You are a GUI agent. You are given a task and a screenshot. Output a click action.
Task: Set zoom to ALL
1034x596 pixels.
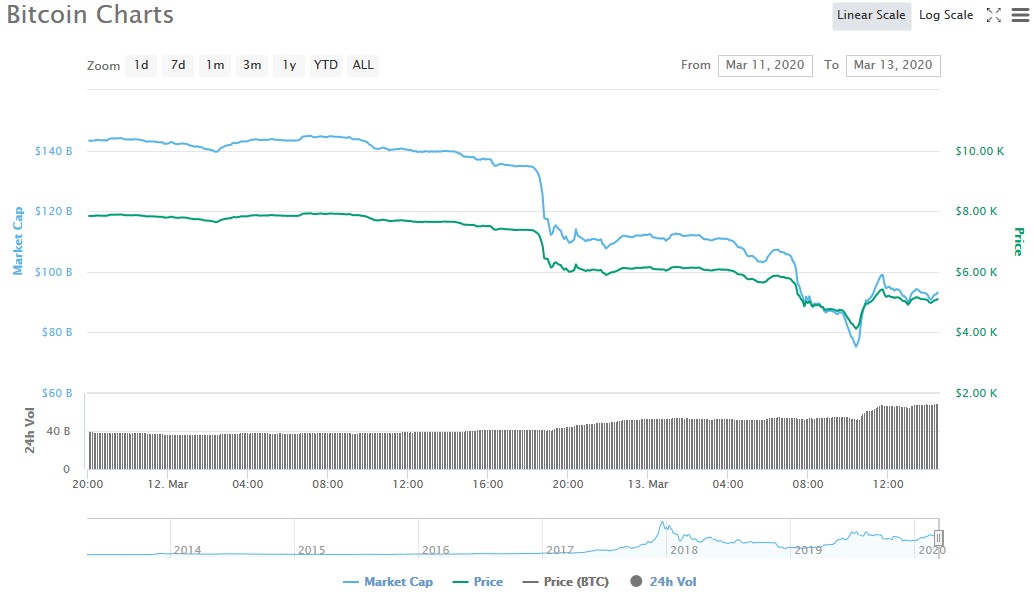363,65
